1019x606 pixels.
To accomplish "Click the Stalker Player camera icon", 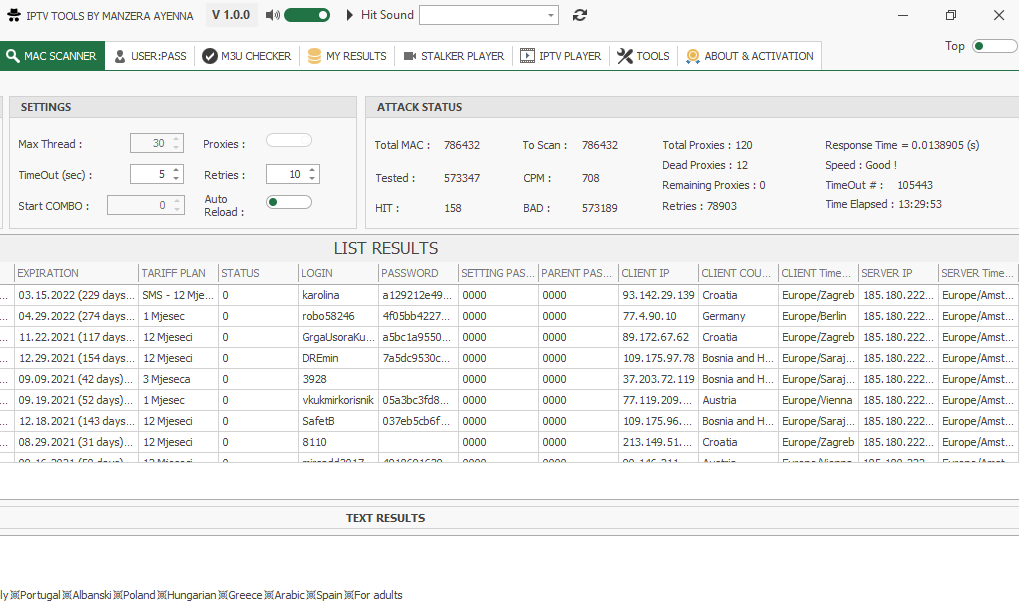I will [x=410, y=56].
